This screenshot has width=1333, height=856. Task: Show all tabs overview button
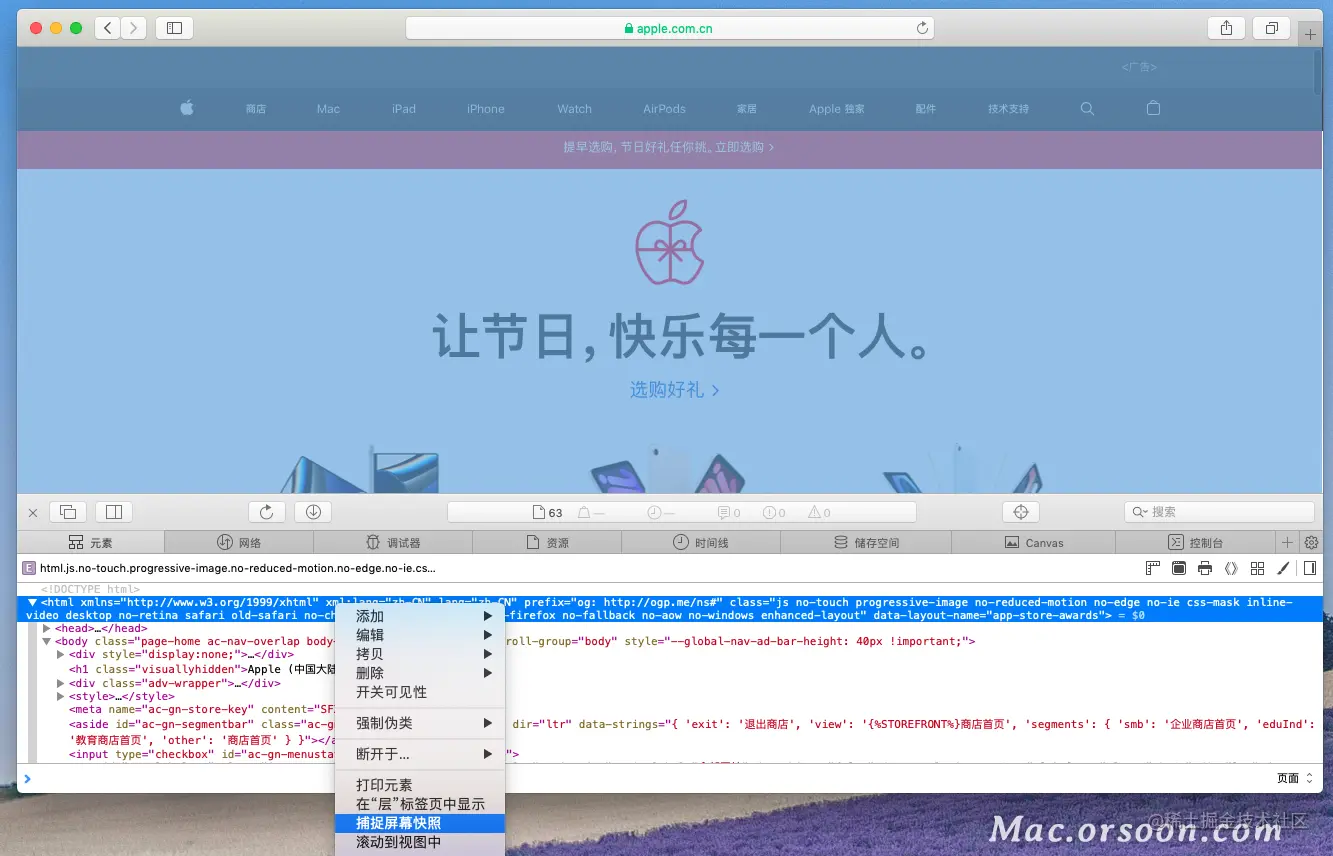coord(1272,28)
